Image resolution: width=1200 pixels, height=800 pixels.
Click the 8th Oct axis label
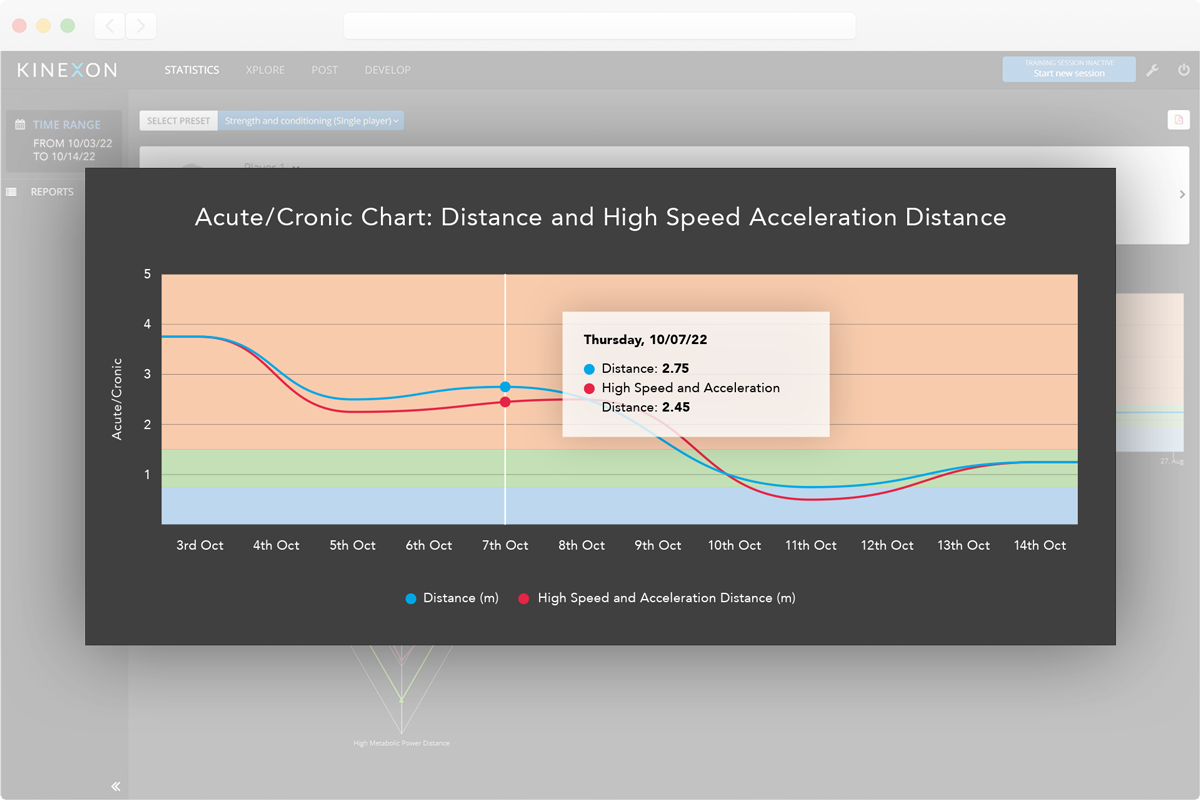point(582,545)
